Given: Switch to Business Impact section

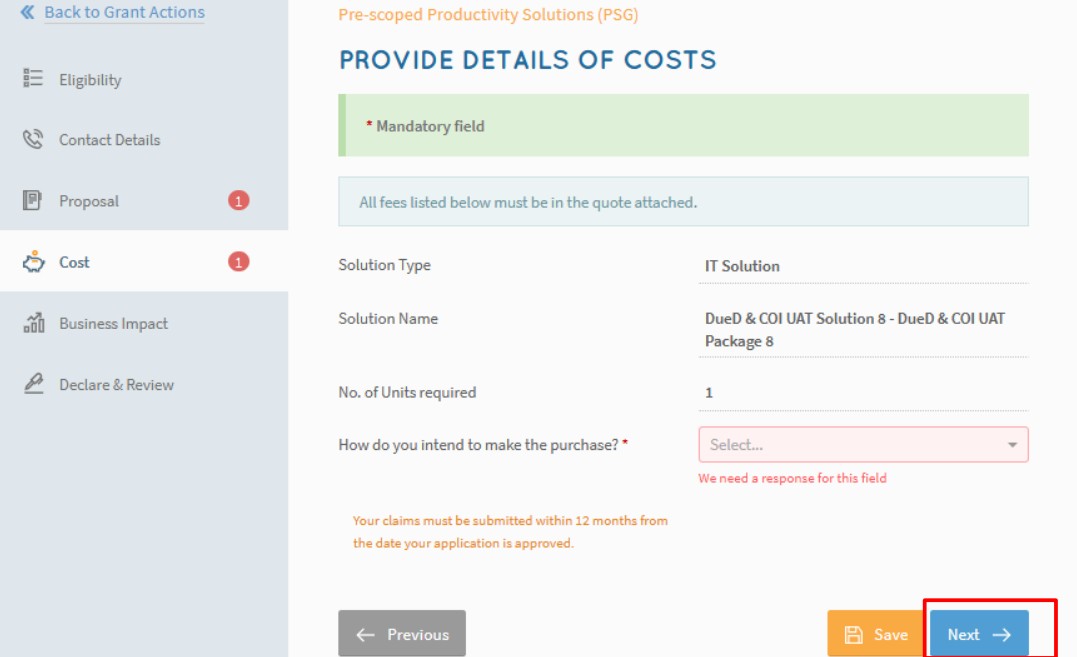Looking at the screenshot, I should [113, 324].
